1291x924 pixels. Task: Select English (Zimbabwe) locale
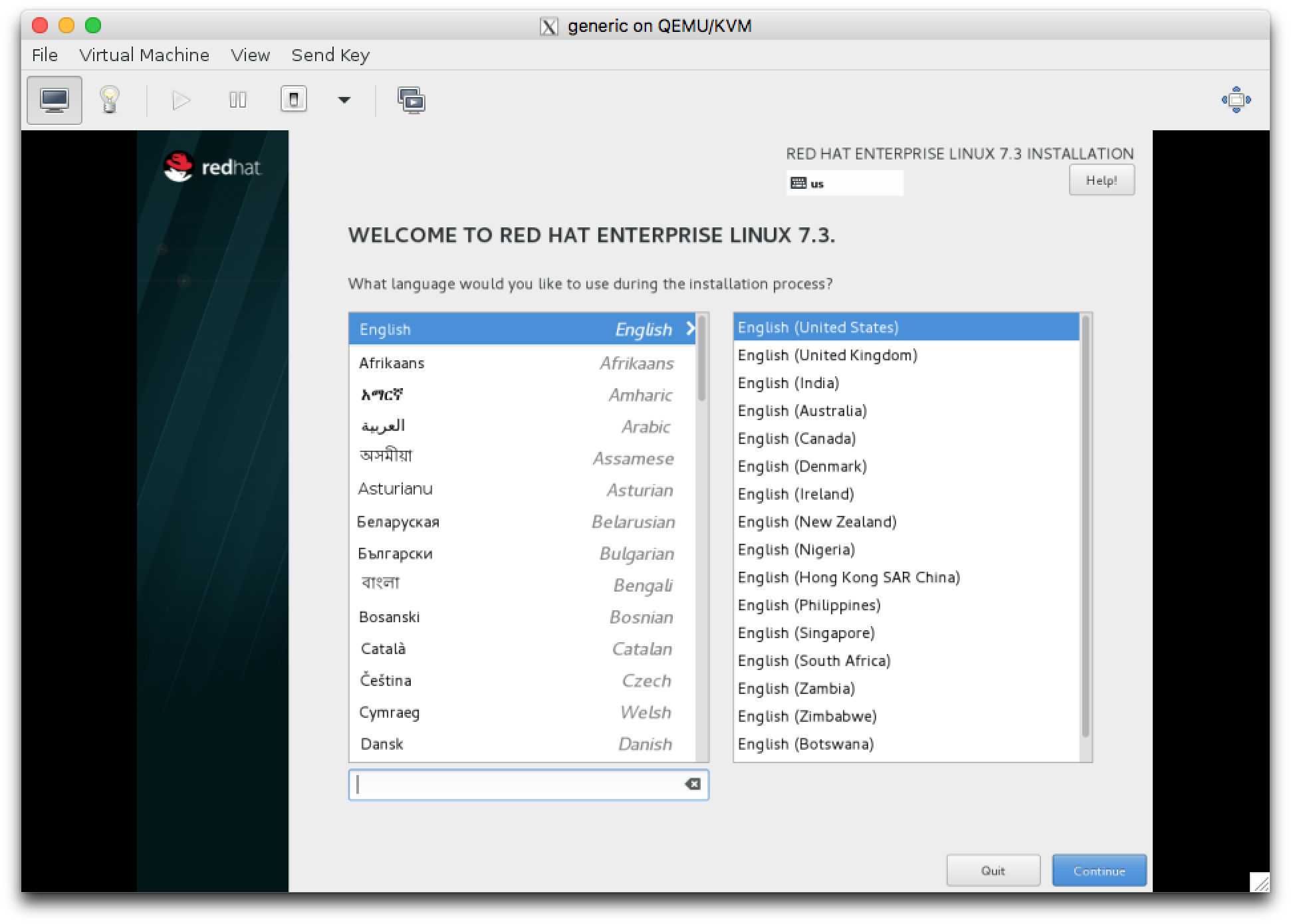point(906,716)
